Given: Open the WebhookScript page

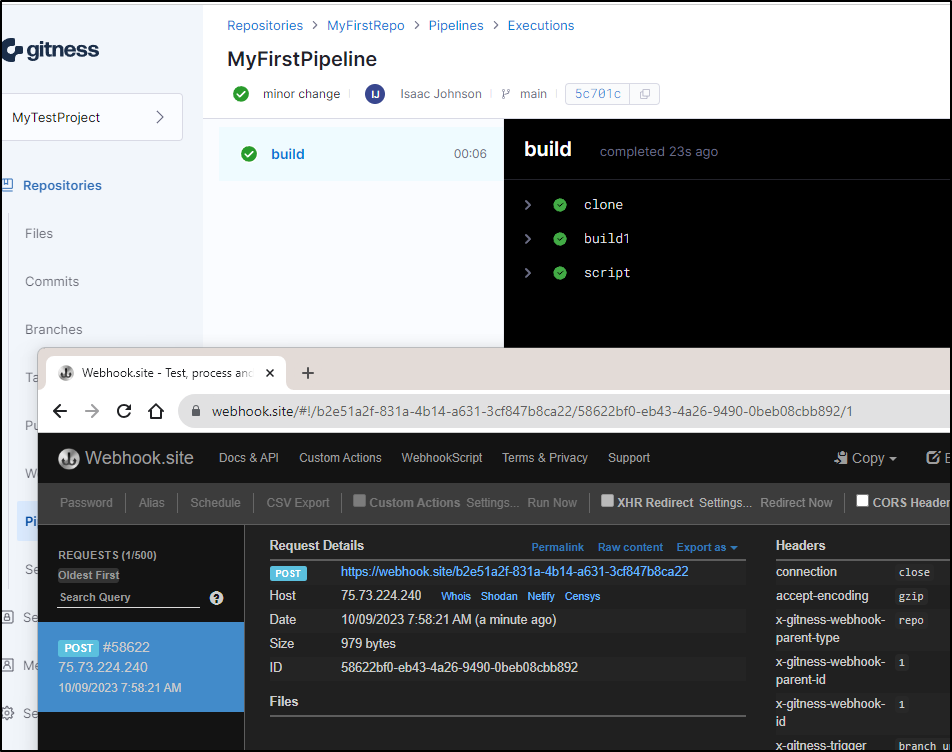Looking at the screenshot, I should [x=442, y=458].
